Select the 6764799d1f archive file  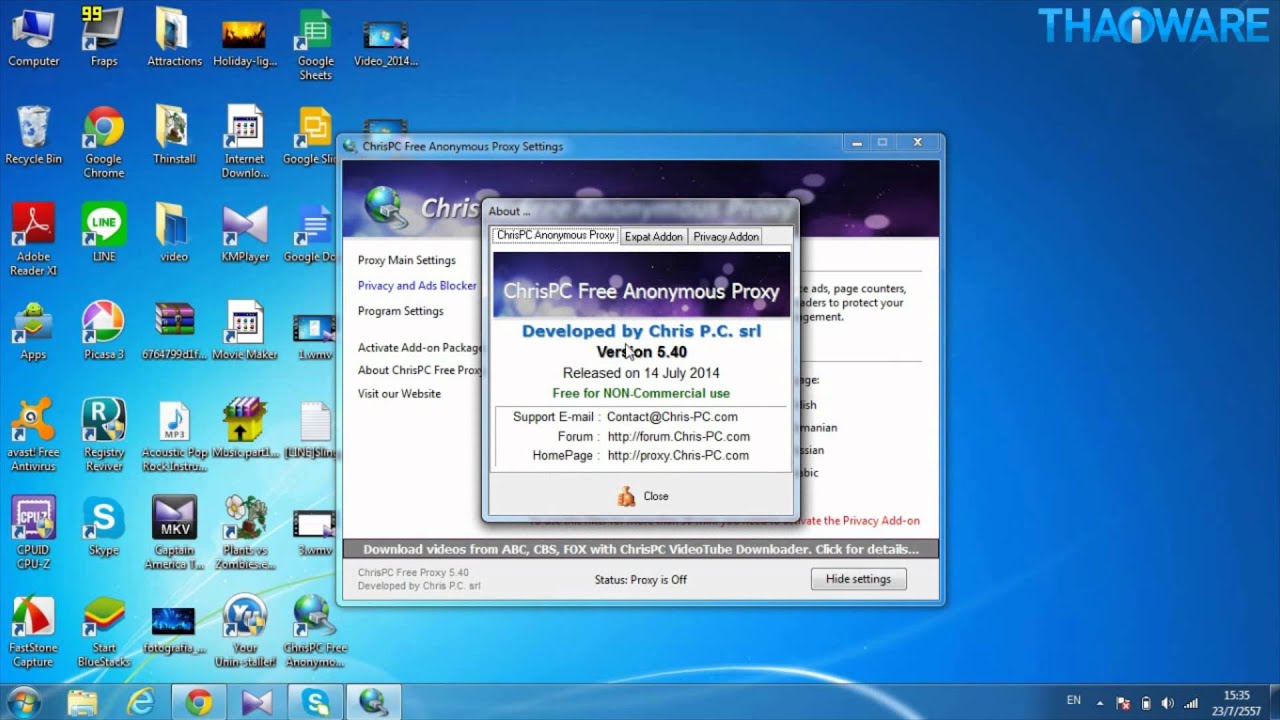tap(174, 331)
